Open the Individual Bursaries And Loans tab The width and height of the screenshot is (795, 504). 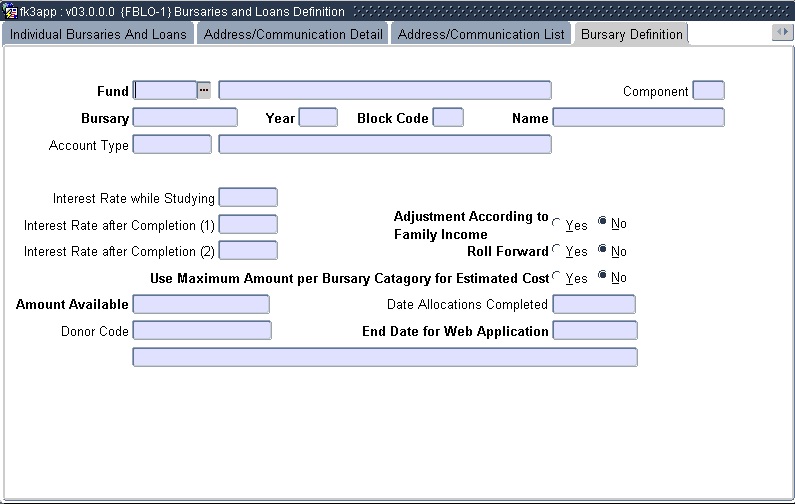point(98,34)
